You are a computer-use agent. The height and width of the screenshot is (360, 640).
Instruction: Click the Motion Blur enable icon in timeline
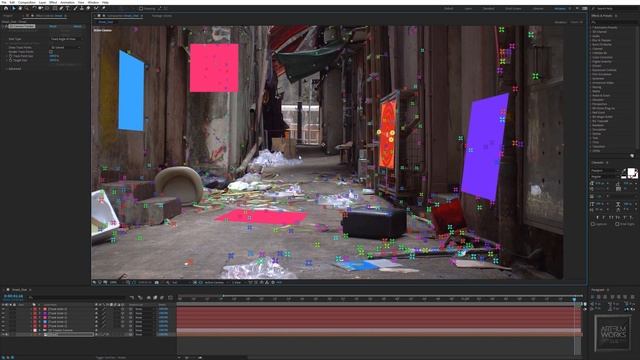click(162, 298)
